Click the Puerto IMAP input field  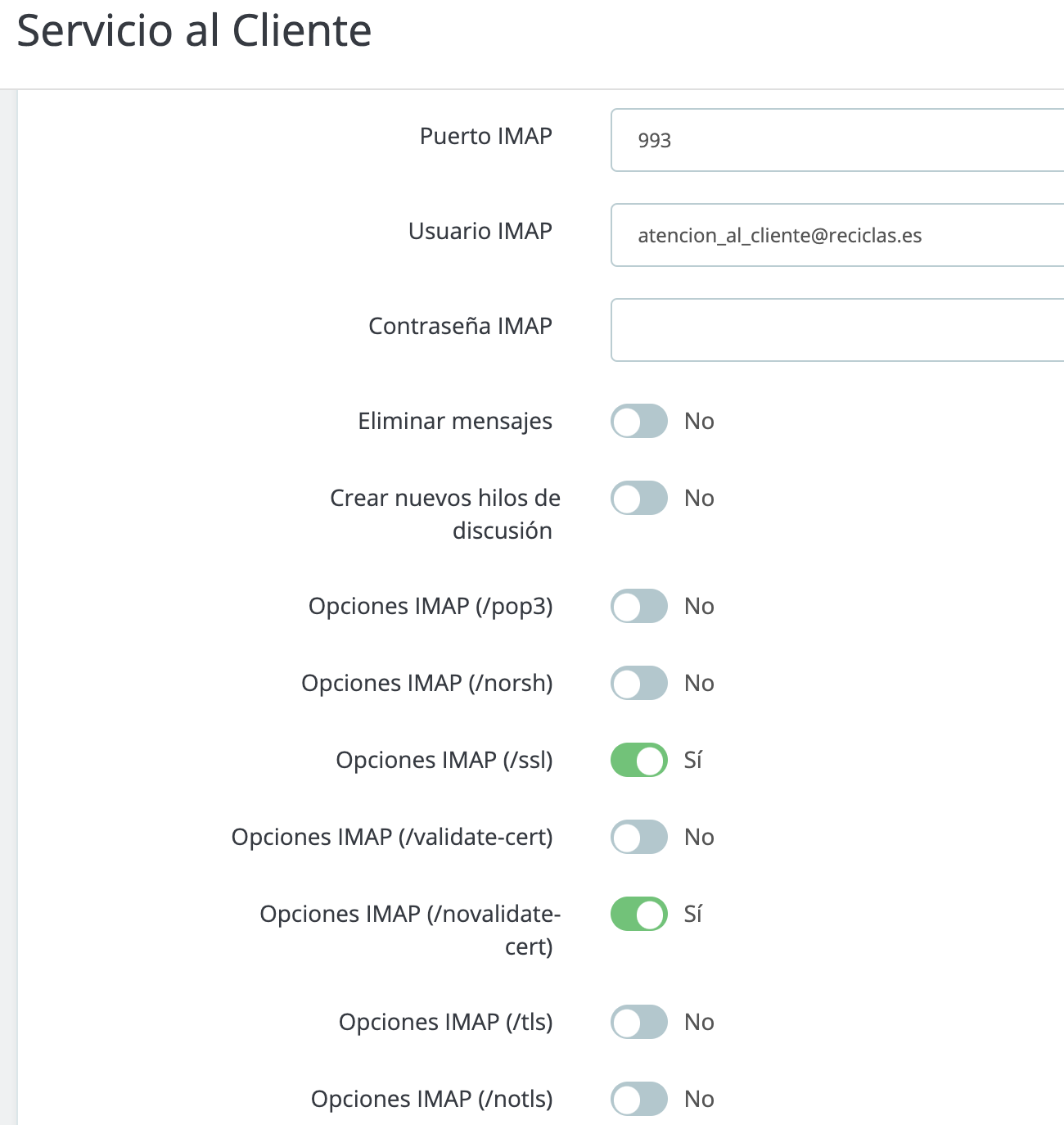835,140
